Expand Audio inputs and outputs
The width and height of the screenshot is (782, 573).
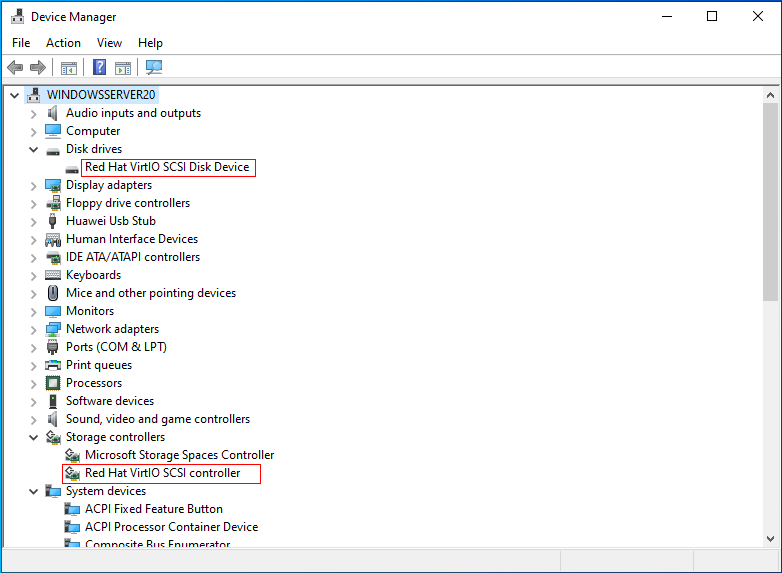click(x=33, y=114)
